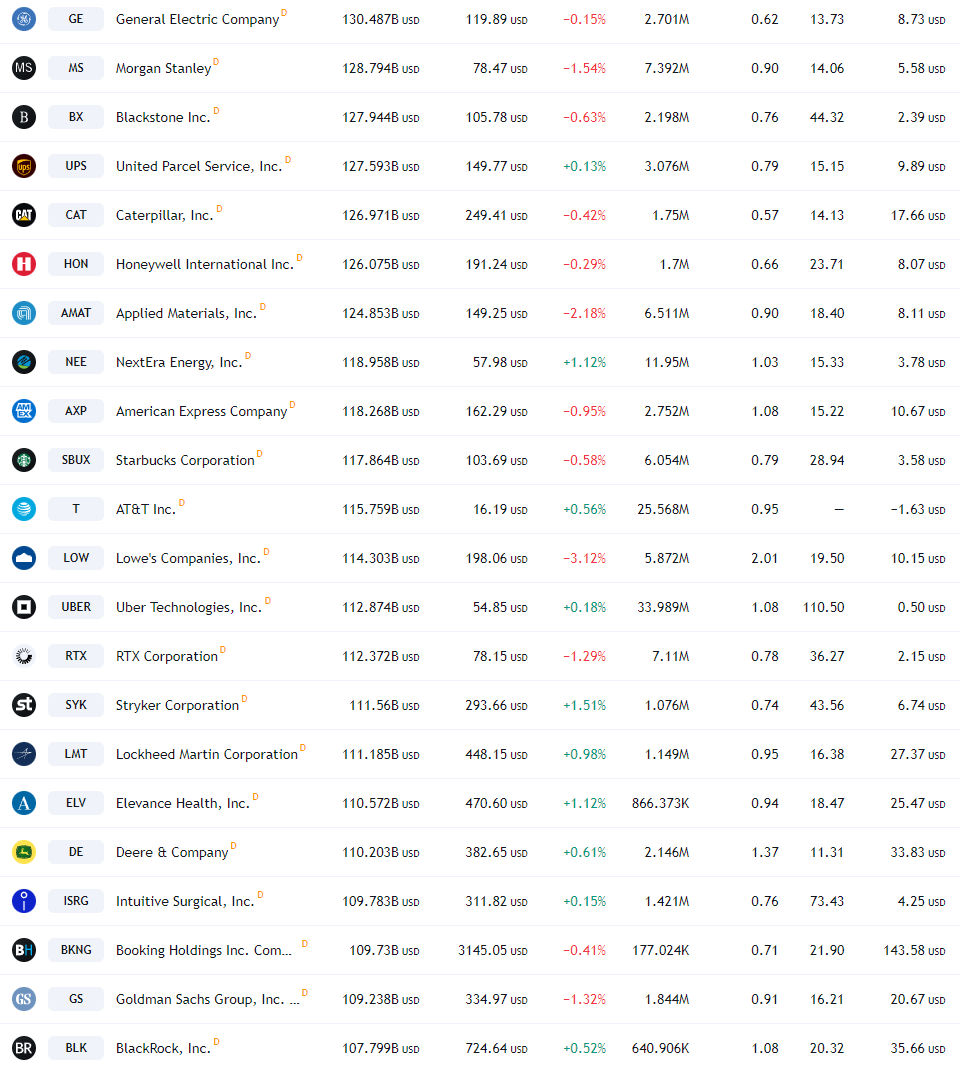Click AT&T EPS value −1.63 USD

(918, 510)
